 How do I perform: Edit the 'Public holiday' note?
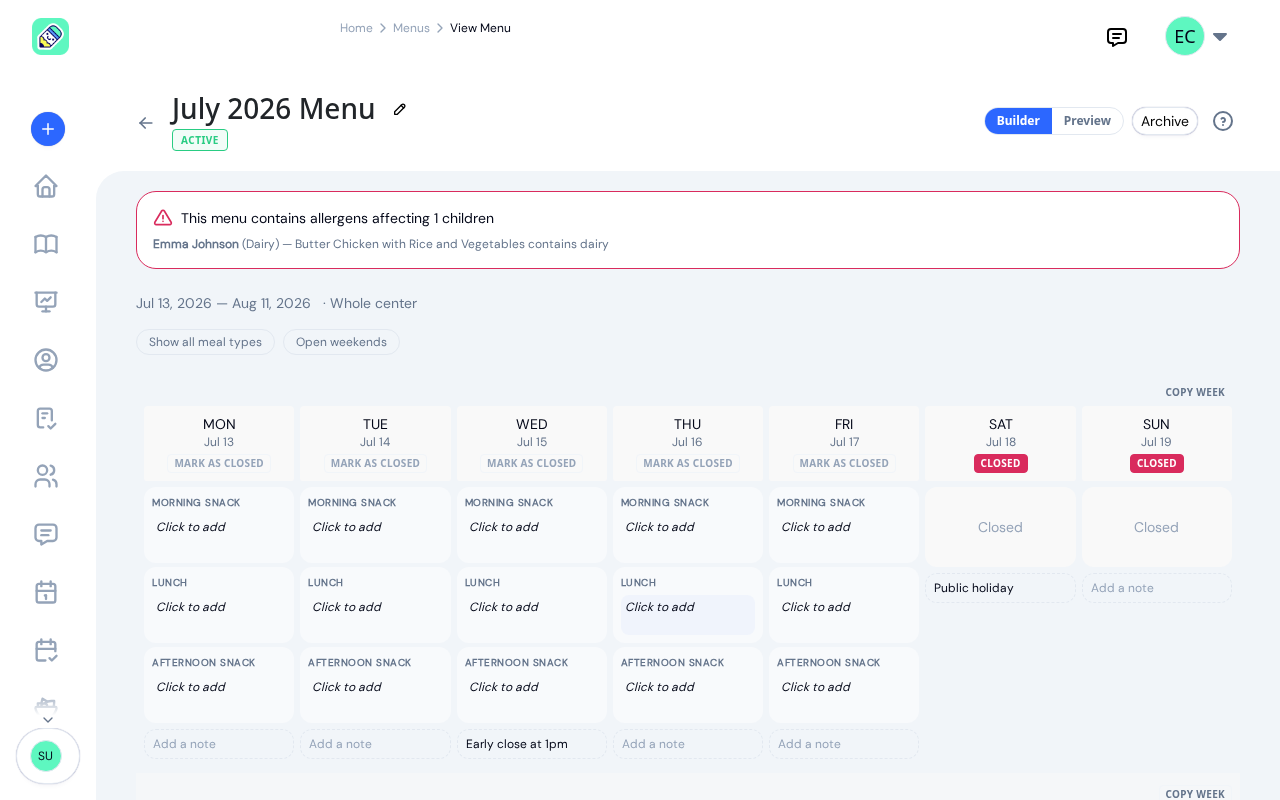(1001, 588)
